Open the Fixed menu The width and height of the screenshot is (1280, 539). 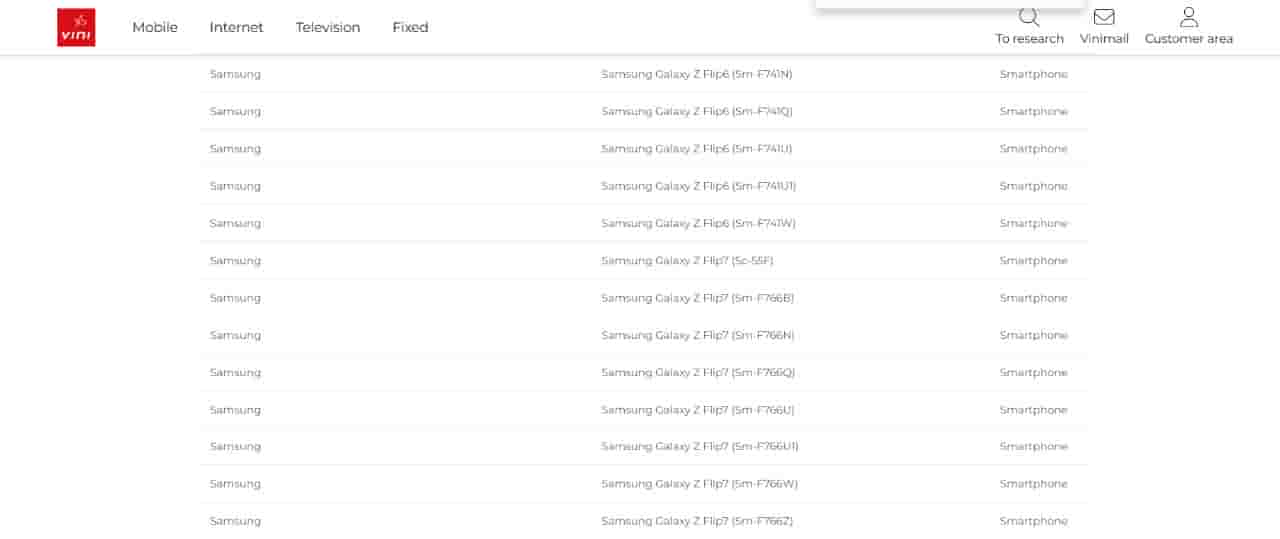pyautogui.click(x=410, y=27)
